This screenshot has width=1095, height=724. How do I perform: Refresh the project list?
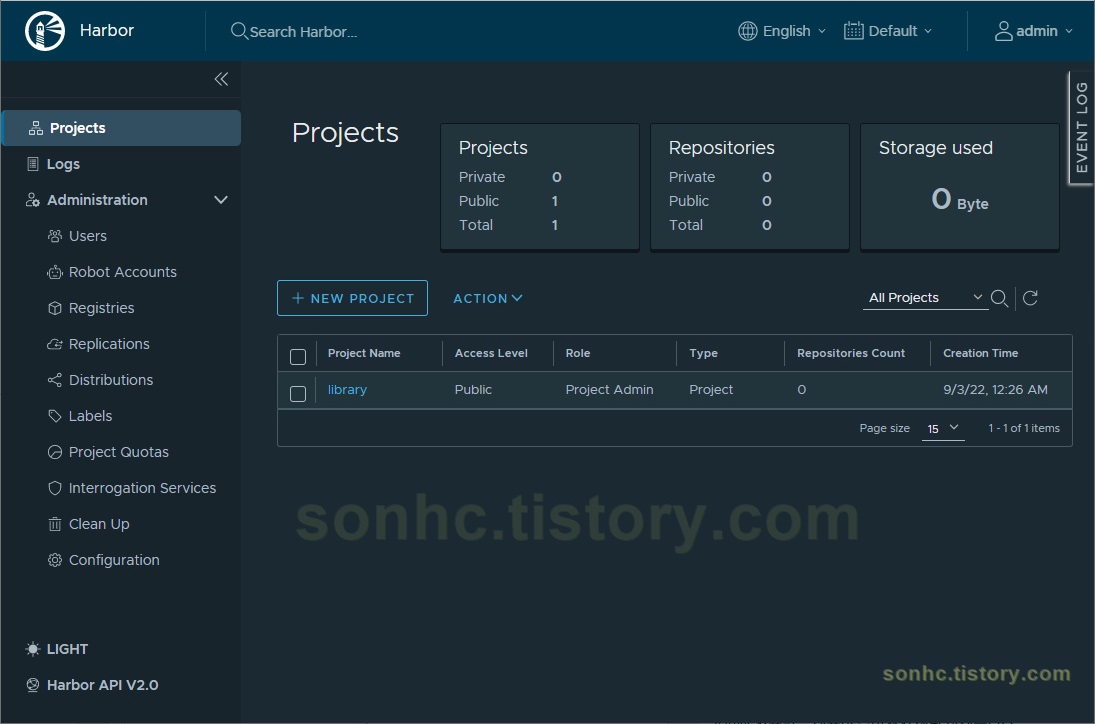point(1030,298)
